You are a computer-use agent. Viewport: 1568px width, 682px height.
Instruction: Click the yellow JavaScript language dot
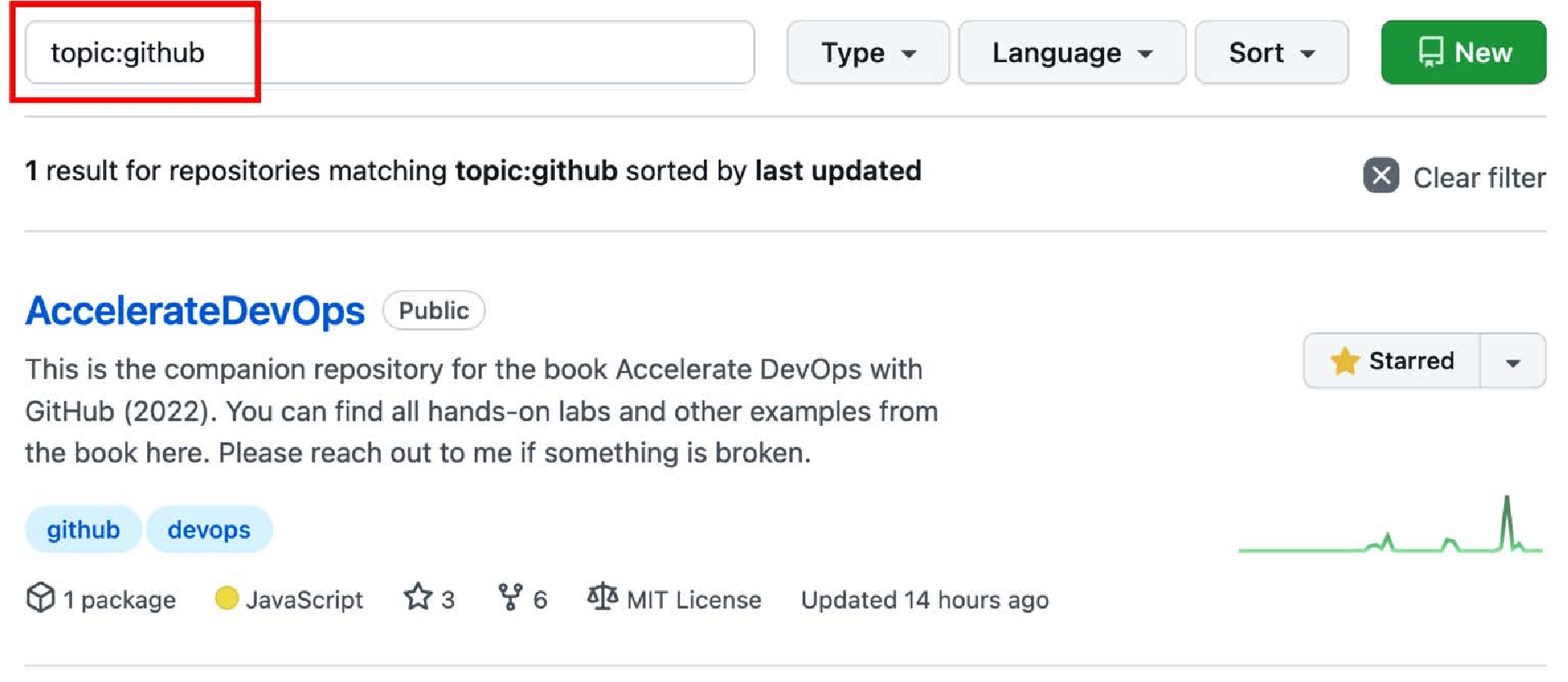tap(227, 598)
